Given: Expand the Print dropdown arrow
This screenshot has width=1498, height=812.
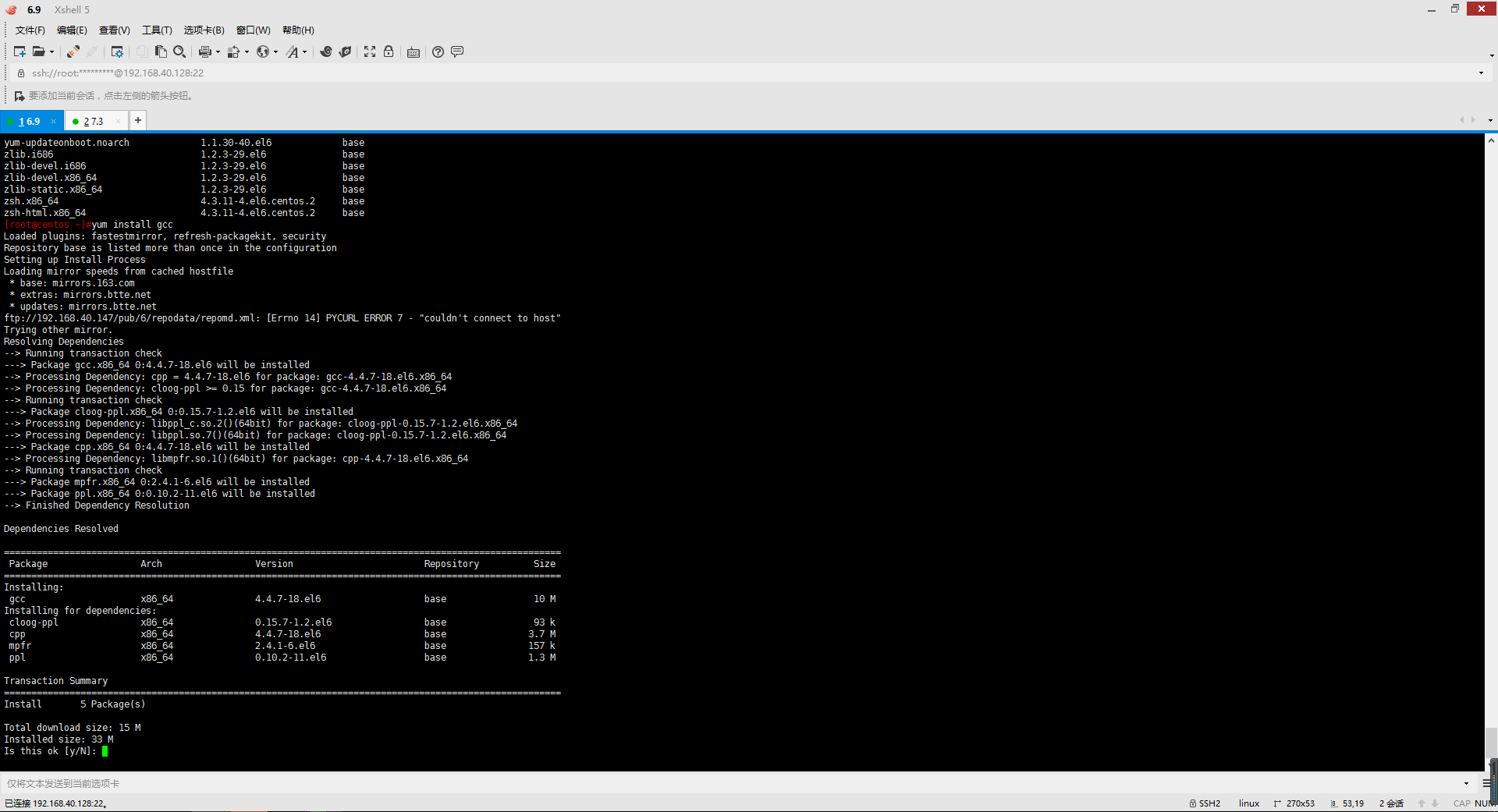Looking at the screenshot, I should pyautogui.click(x=218, y=52).
